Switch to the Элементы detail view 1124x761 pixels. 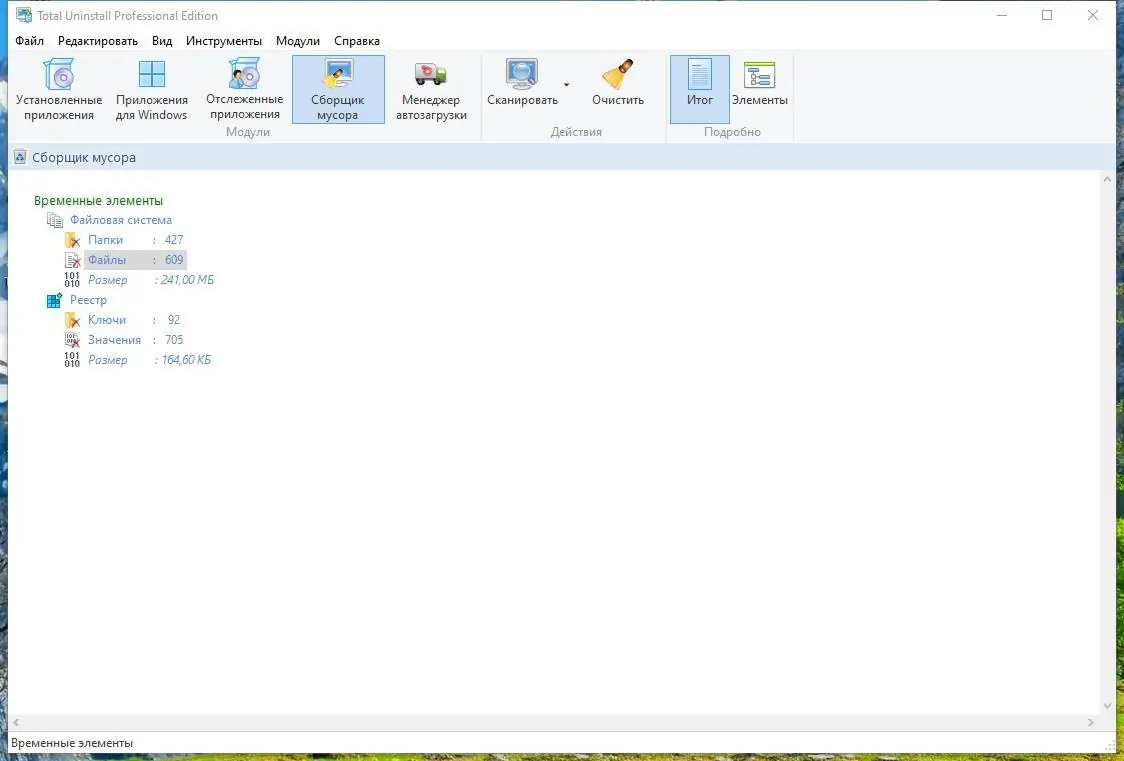pos(760,90)
